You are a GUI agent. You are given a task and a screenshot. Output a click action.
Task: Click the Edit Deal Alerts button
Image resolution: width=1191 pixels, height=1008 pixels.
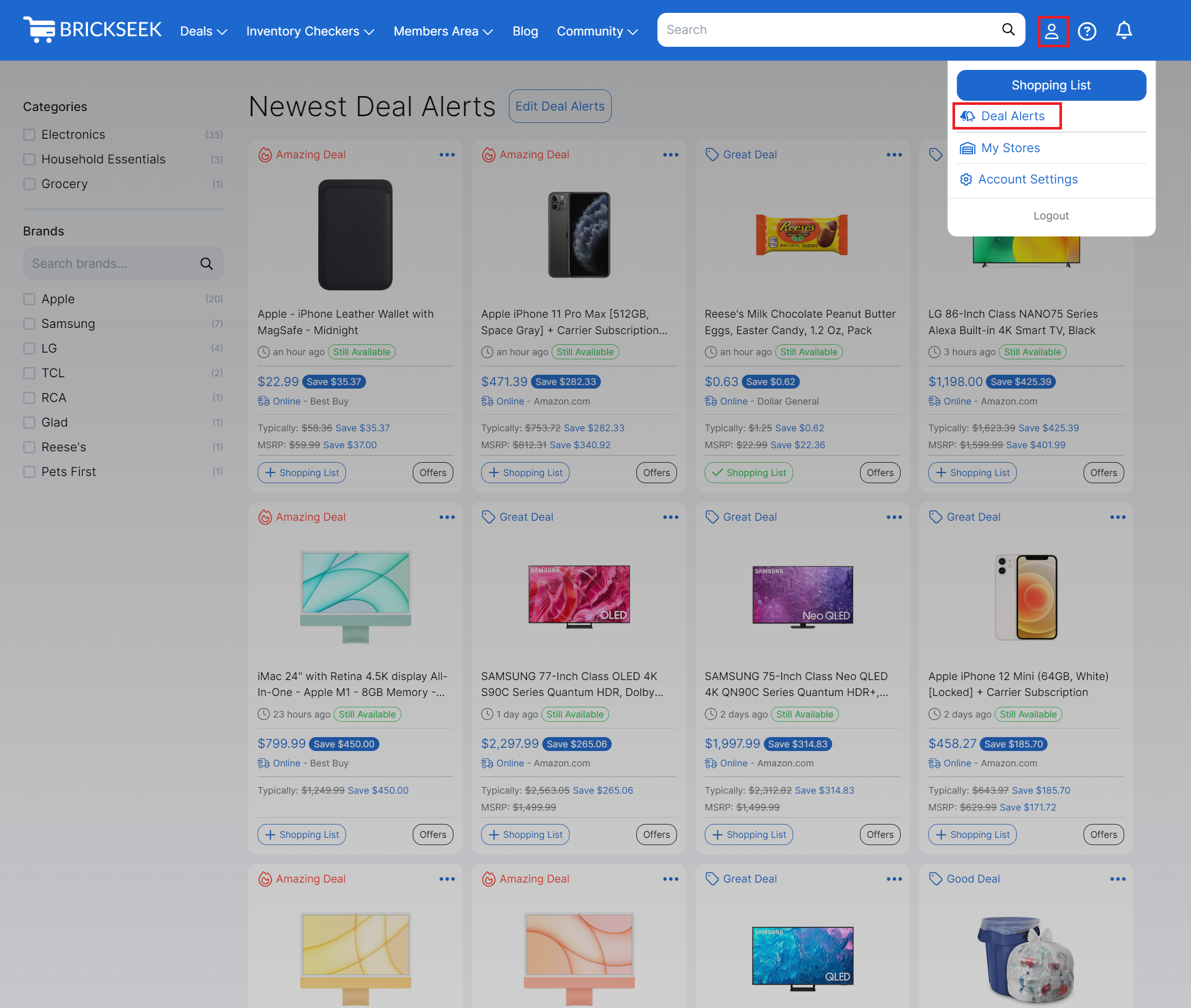559,106
